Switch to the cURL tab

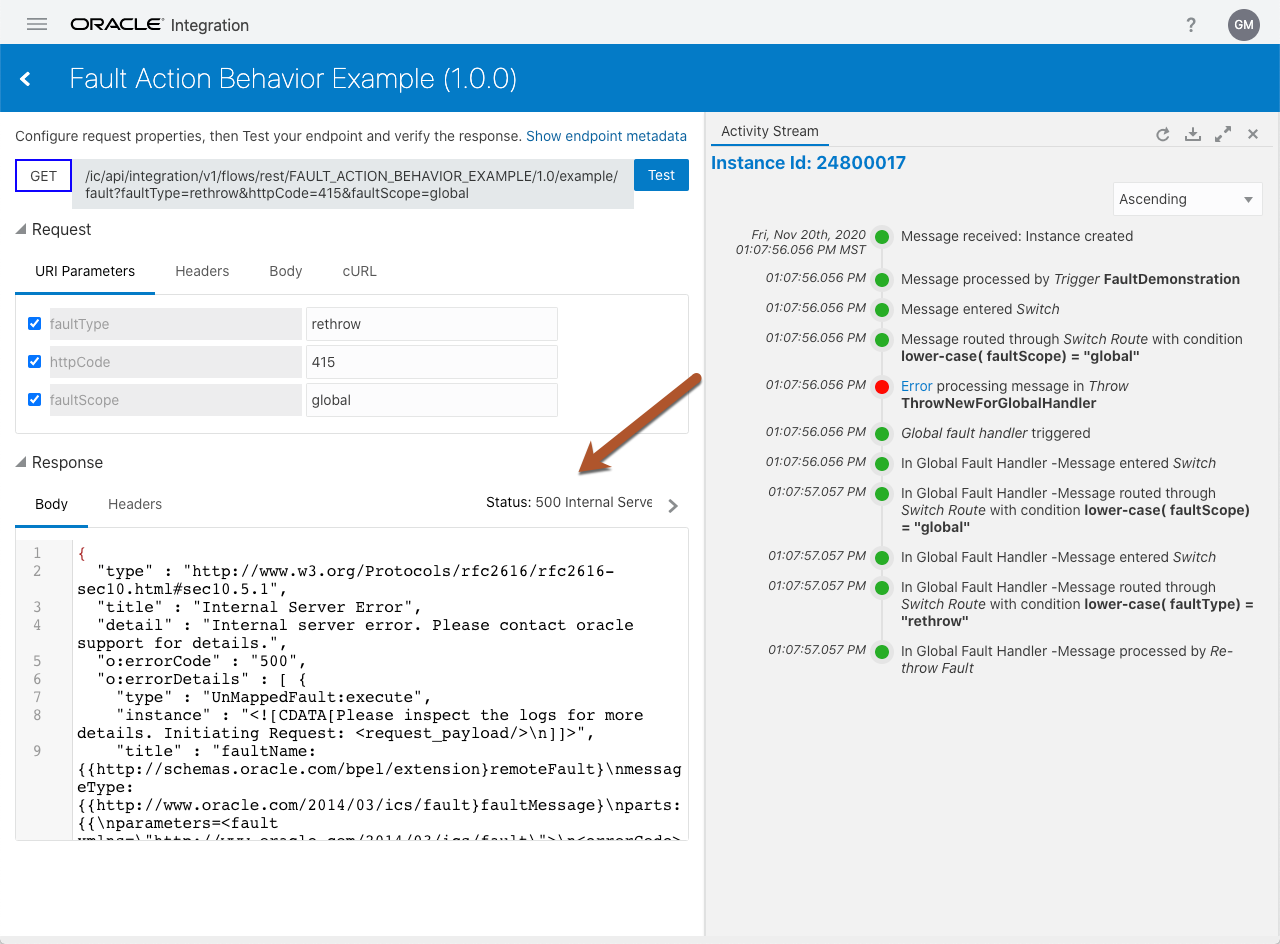click(359, 271)
